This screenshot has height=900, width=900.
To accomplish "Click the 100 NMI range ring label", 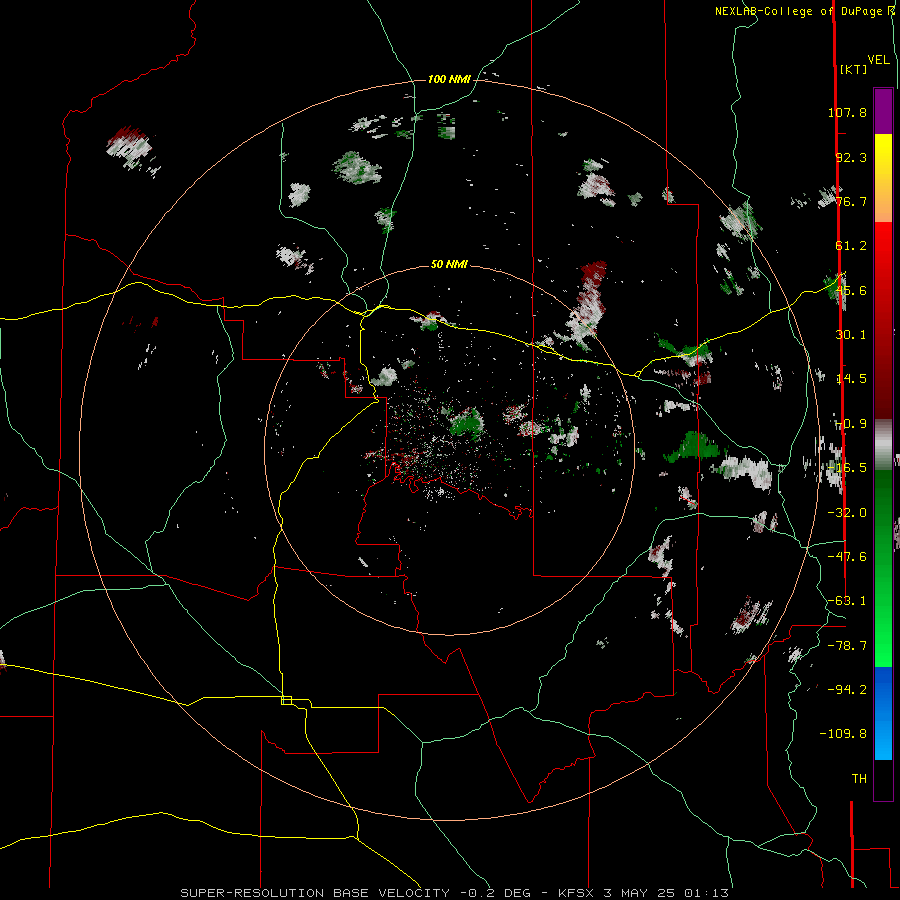I will coord(449,79).
